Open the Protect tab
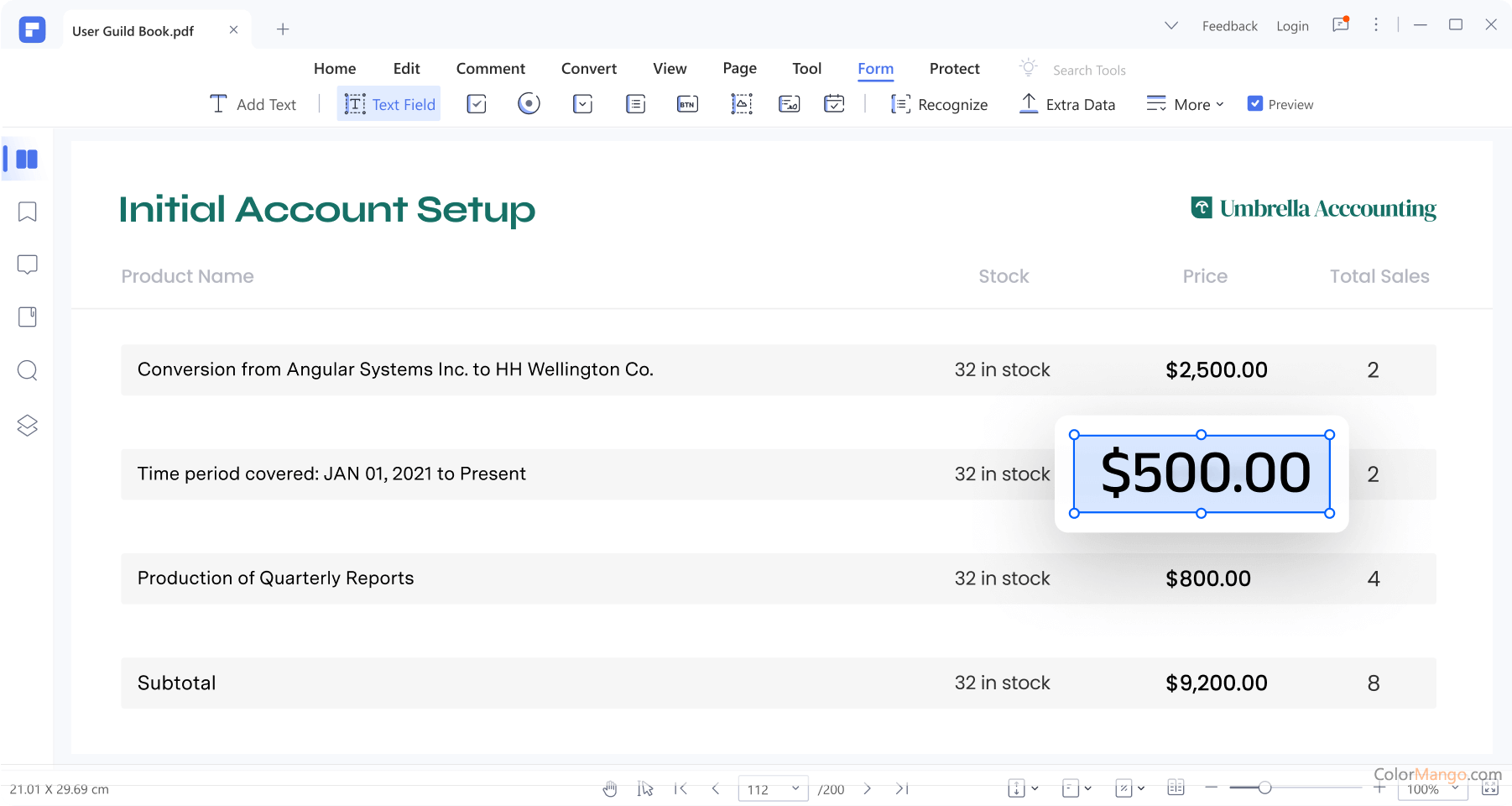The height and width of the screenshot is (806, 1512). coord(954,69)
